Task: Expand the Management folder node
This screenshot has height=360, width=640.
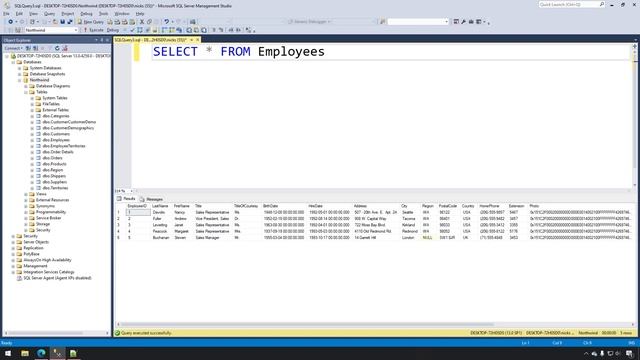Action: pyautogui.click(x=13, y=266)
